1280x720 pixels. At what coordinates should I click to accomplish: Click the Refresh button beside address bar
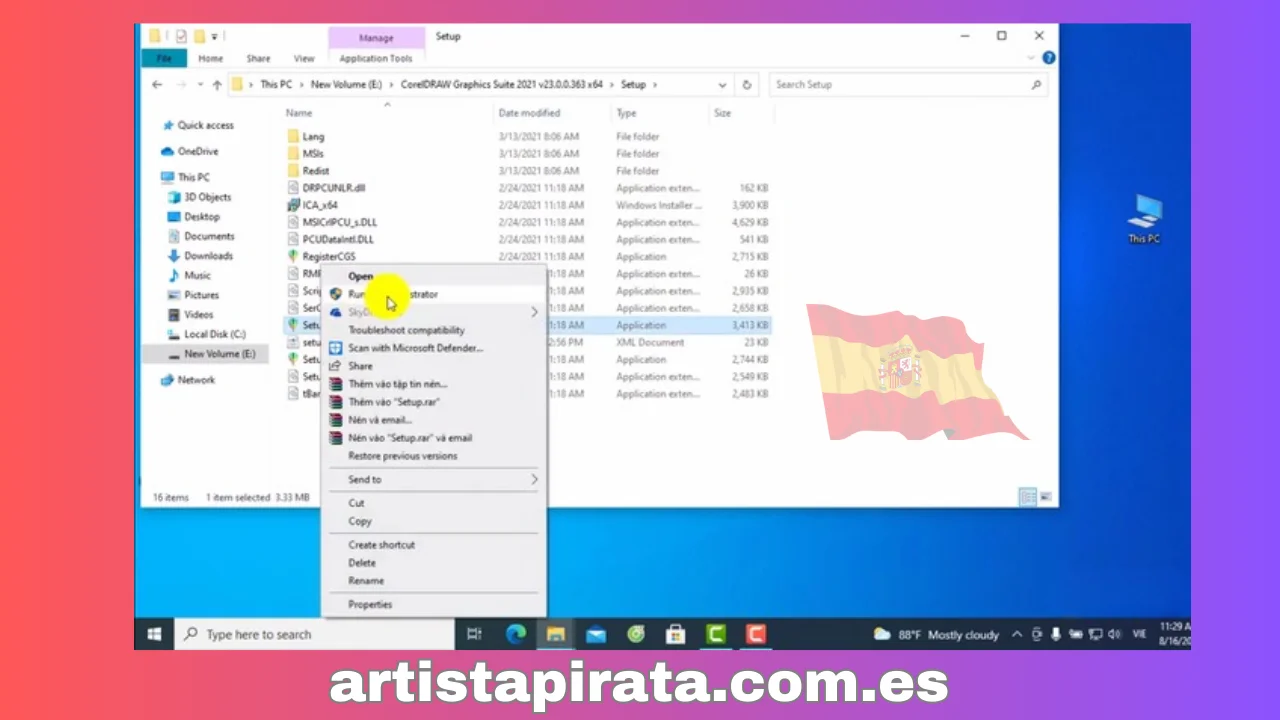point(746,85)
